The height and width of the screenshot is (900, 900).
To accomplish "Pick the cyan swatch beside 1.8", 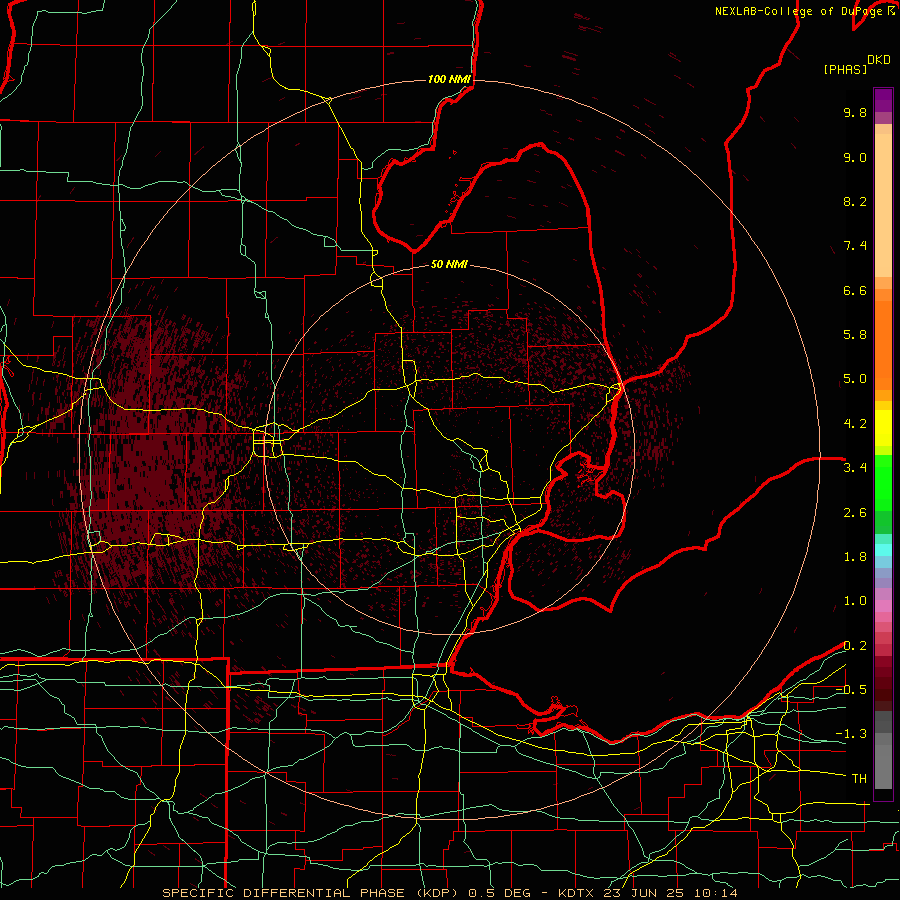I will (x=883, y=550).
